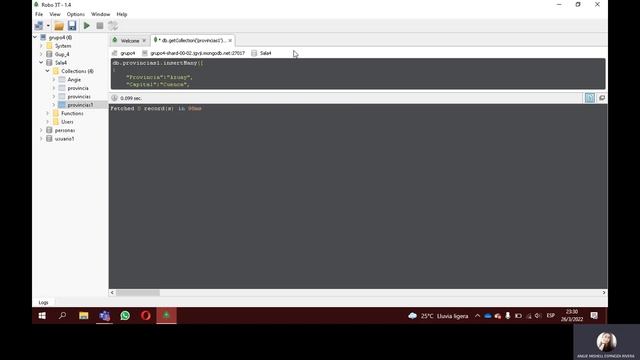Open the connect icon's dropdown arrow
Viewport: 640px width, 360px height.
click(x=48, y=26)
